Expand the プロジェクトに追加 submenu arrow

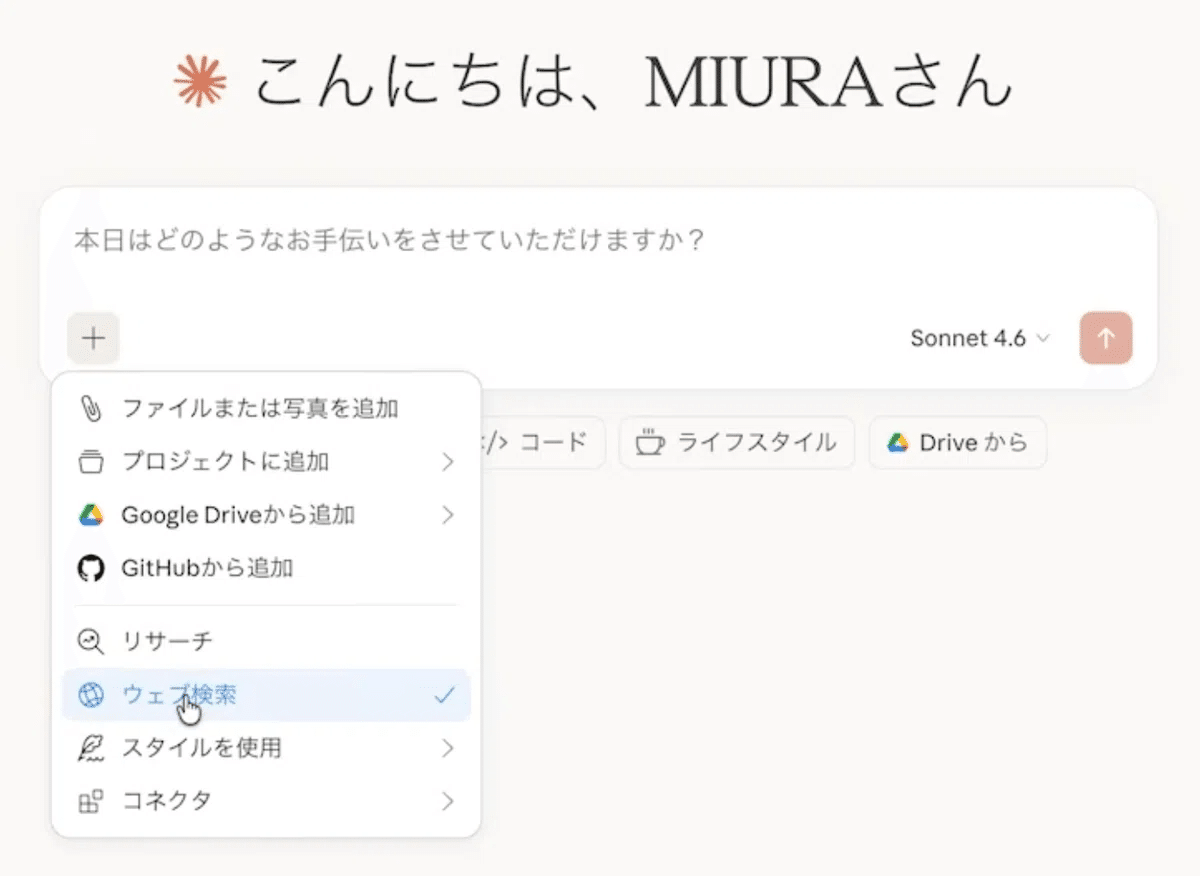(447, 462)
